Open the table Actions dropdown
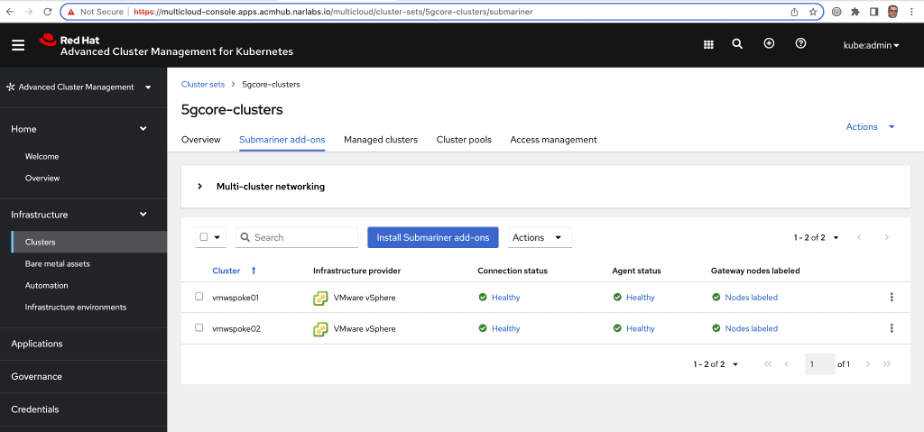 (x=538, y=237)
